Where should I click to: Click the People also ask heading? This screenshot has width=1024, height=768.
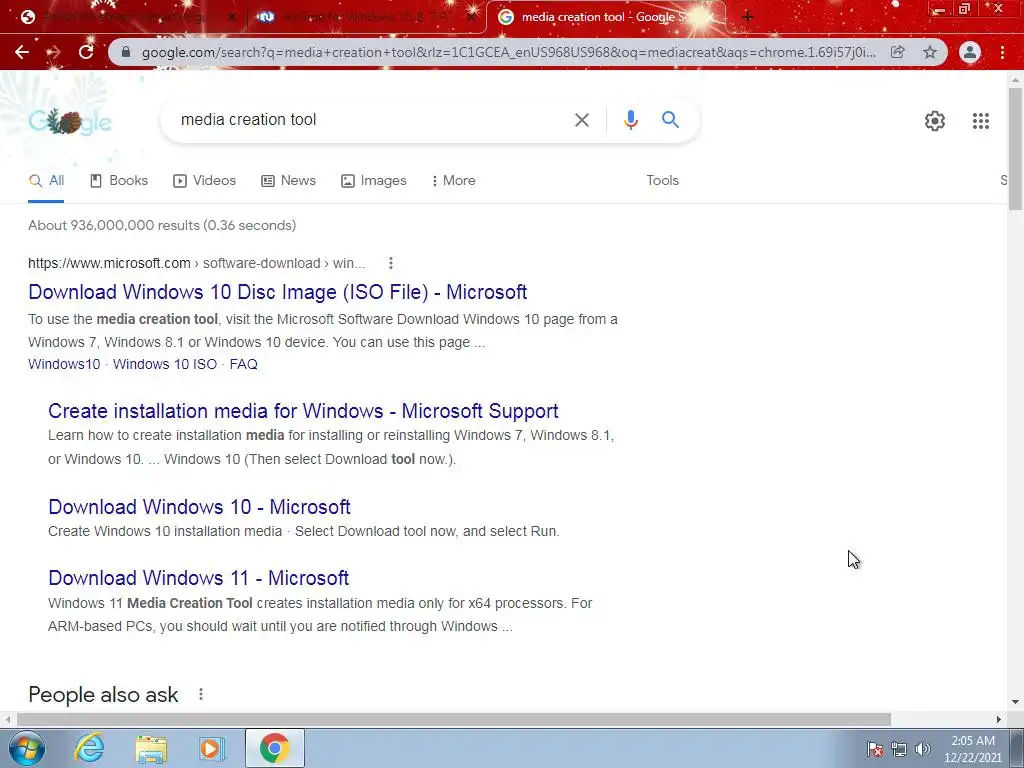tap(103, 695)
